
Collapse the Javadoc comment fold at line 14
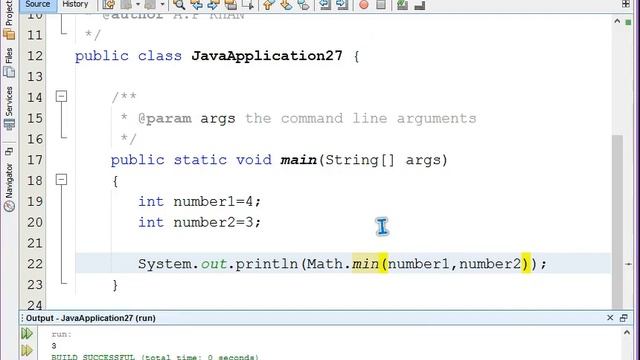click(61, 96)
